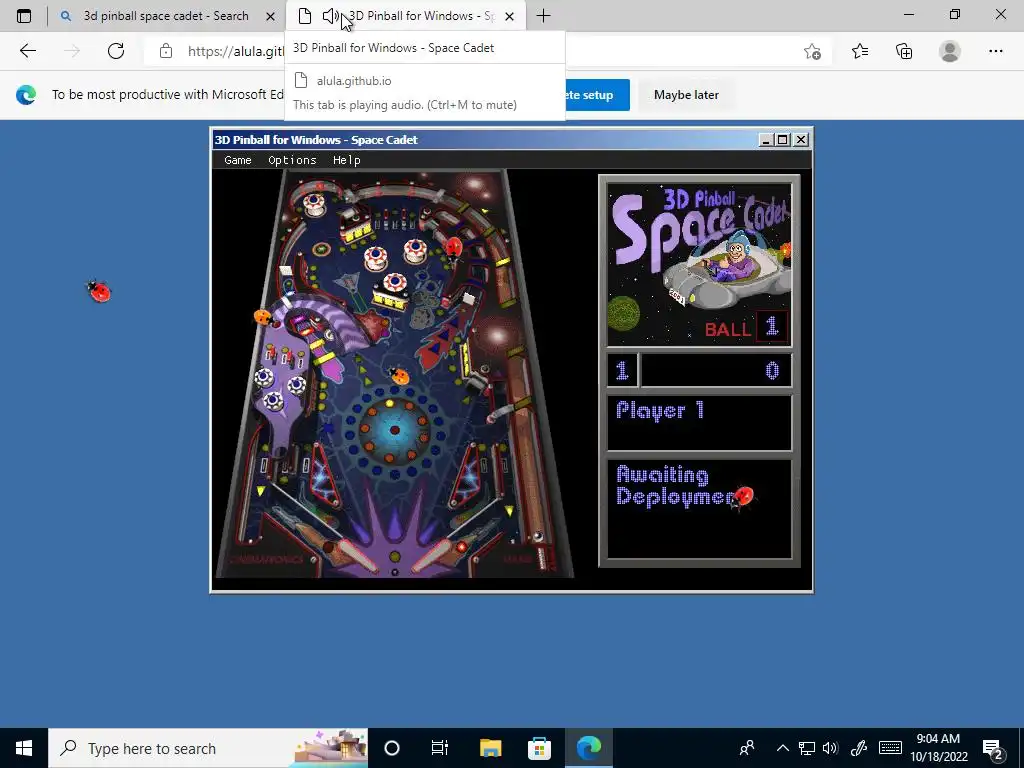Open Collections in Edge
The height and width of the screenshot is (768, 1024).
pos(904,51)
